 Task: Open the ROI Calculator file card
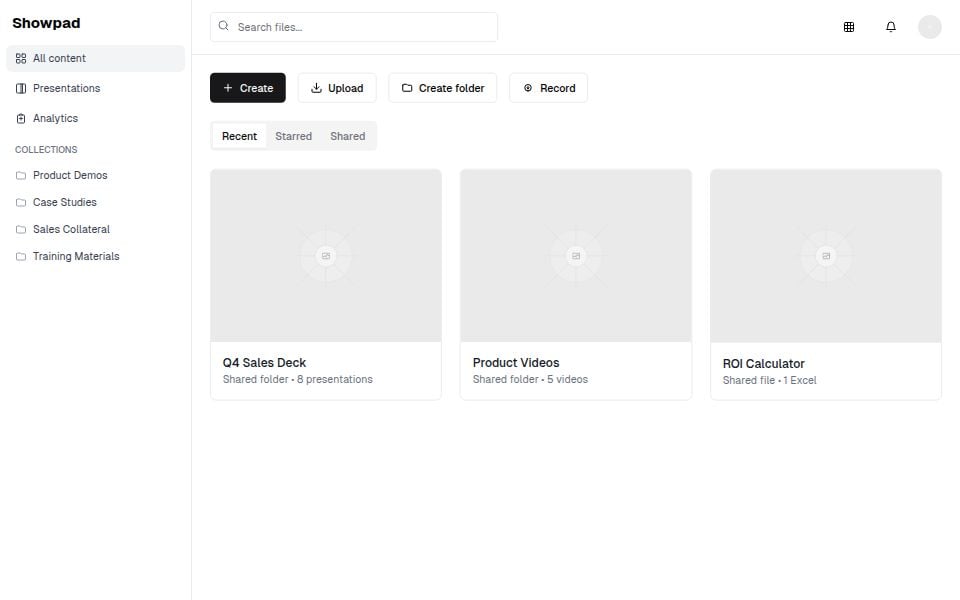(x=825, y=284)
